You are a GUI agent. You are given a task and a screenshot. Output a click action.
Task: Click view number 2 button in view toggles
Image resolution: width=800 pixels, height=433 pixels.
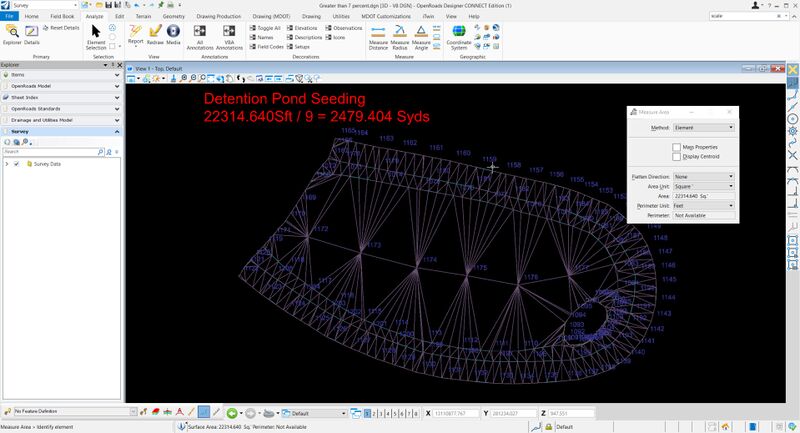374,413
